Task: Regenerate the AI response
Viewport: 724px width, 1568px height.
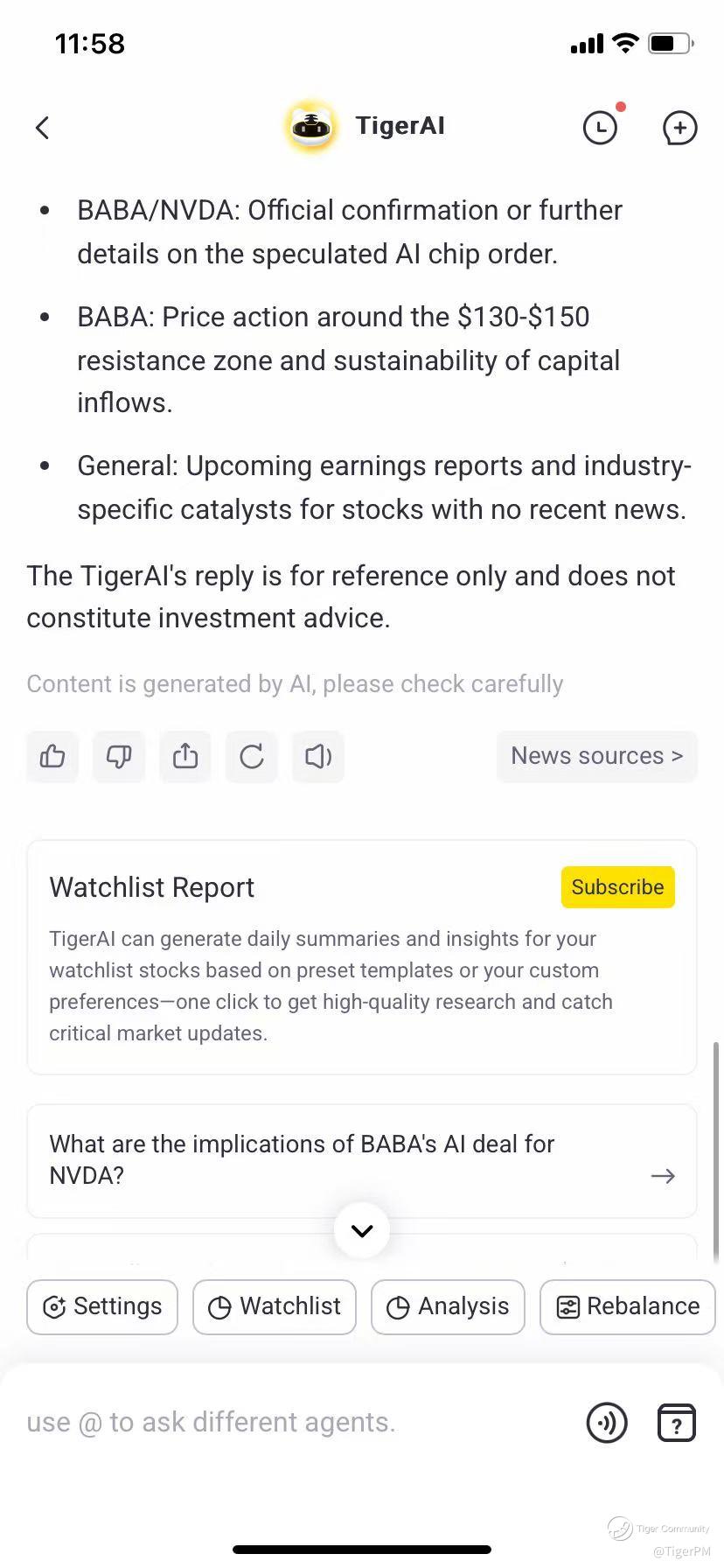Action: [252, 756]
